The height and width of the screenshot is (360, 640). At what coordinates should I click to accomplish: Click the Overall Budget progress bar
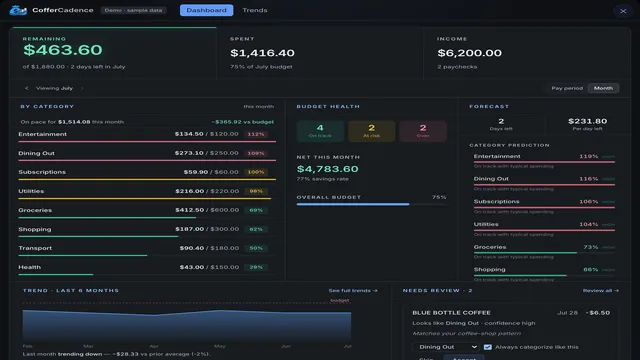[x=371, y=204]
